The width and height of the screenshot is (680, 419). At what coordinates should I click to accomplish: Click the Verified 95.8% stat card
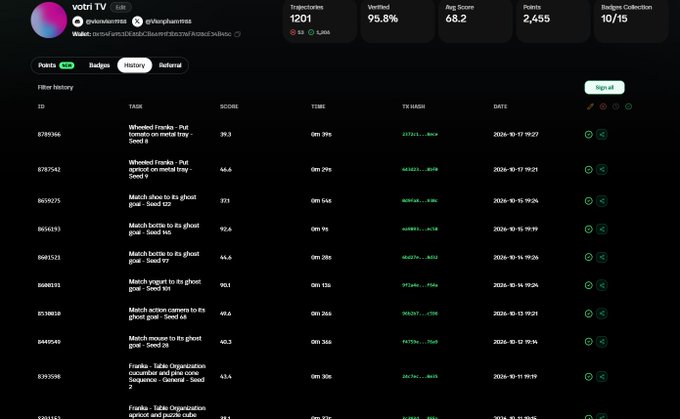coord(398,20)
